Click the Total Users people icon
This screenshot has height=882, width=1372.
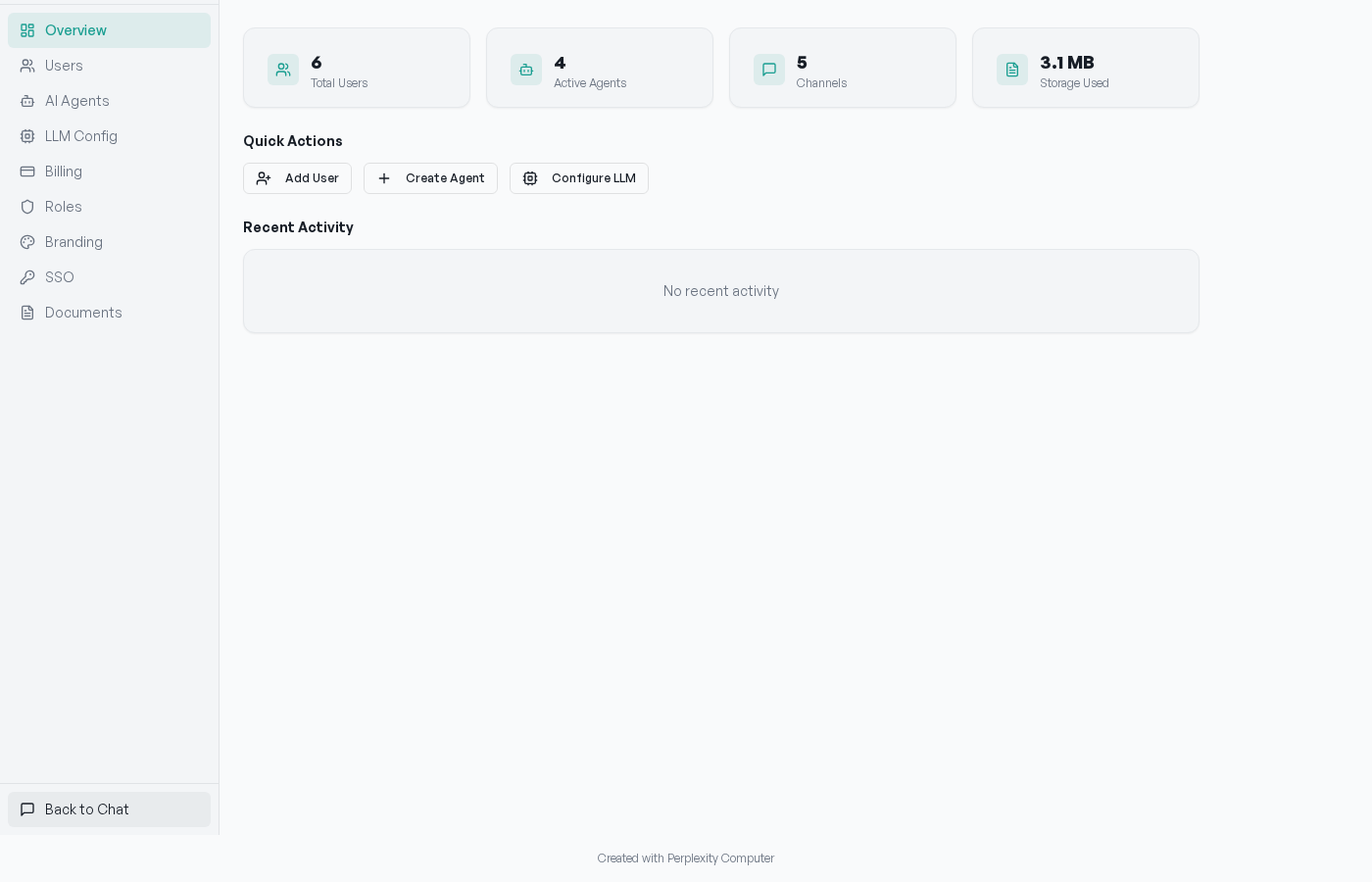(283, 70)
